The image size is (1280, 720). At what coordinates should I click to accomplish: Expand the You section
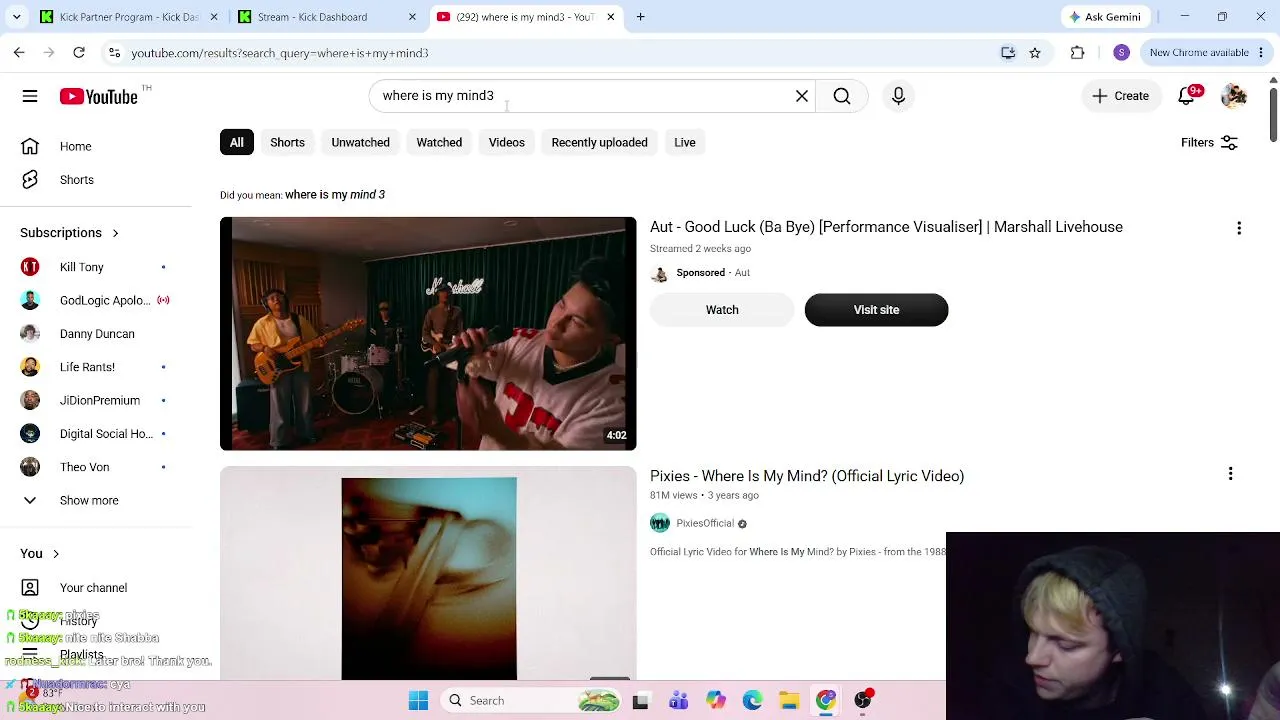pos(40,554)
